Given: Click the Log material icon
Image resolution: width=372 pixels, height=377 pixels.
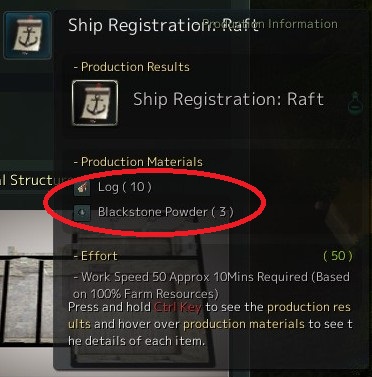Looking at the screenshot, I should point(82,188).
